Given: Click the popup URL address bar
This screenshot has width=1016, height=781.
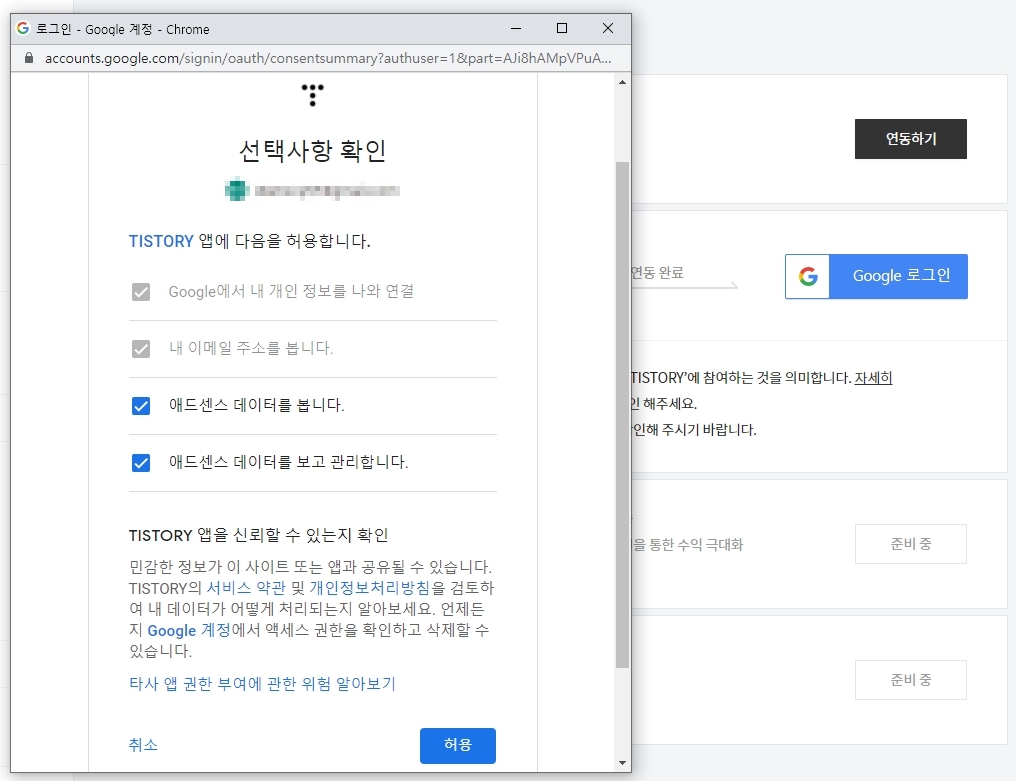Looking at the screenshot, I should pyautogui.click(x=328, y=58).
